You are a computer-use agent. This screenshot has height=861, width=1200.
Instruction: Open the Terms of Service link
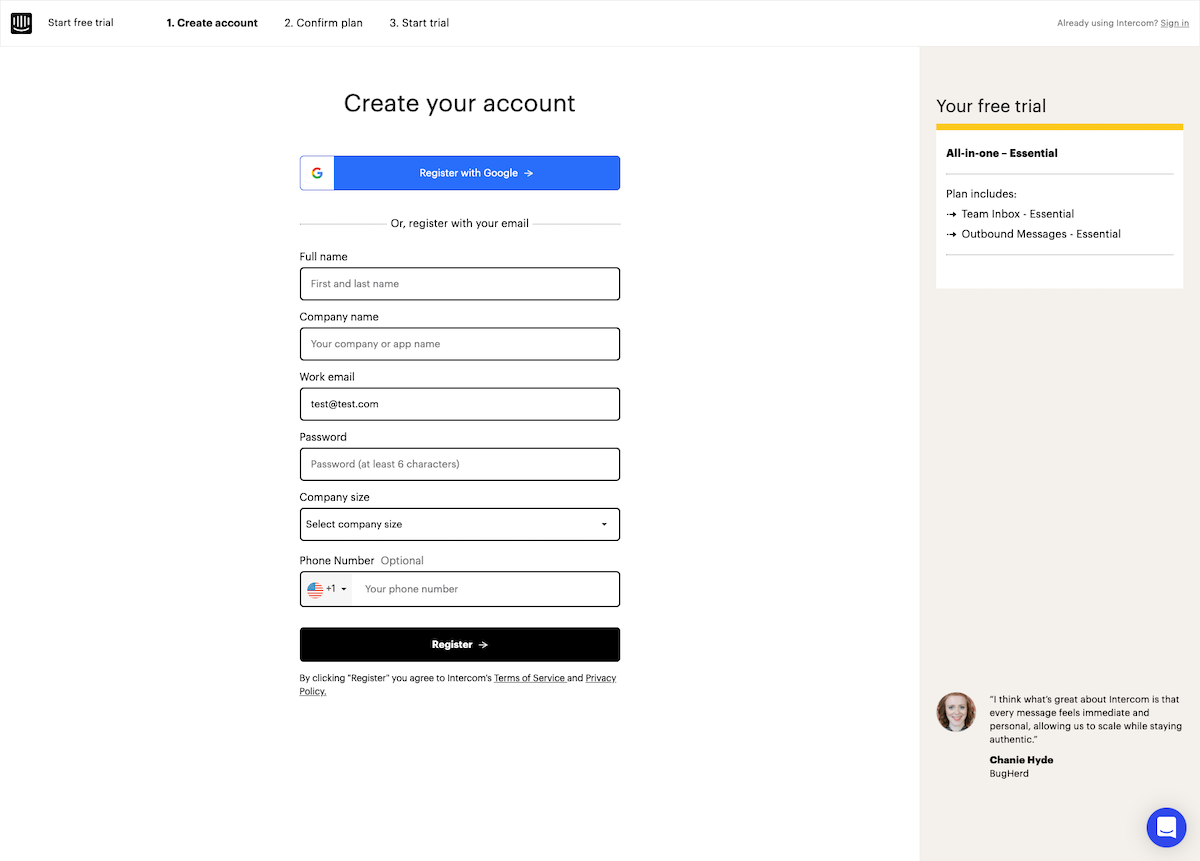pyautogui.click(x=530, y=678)
